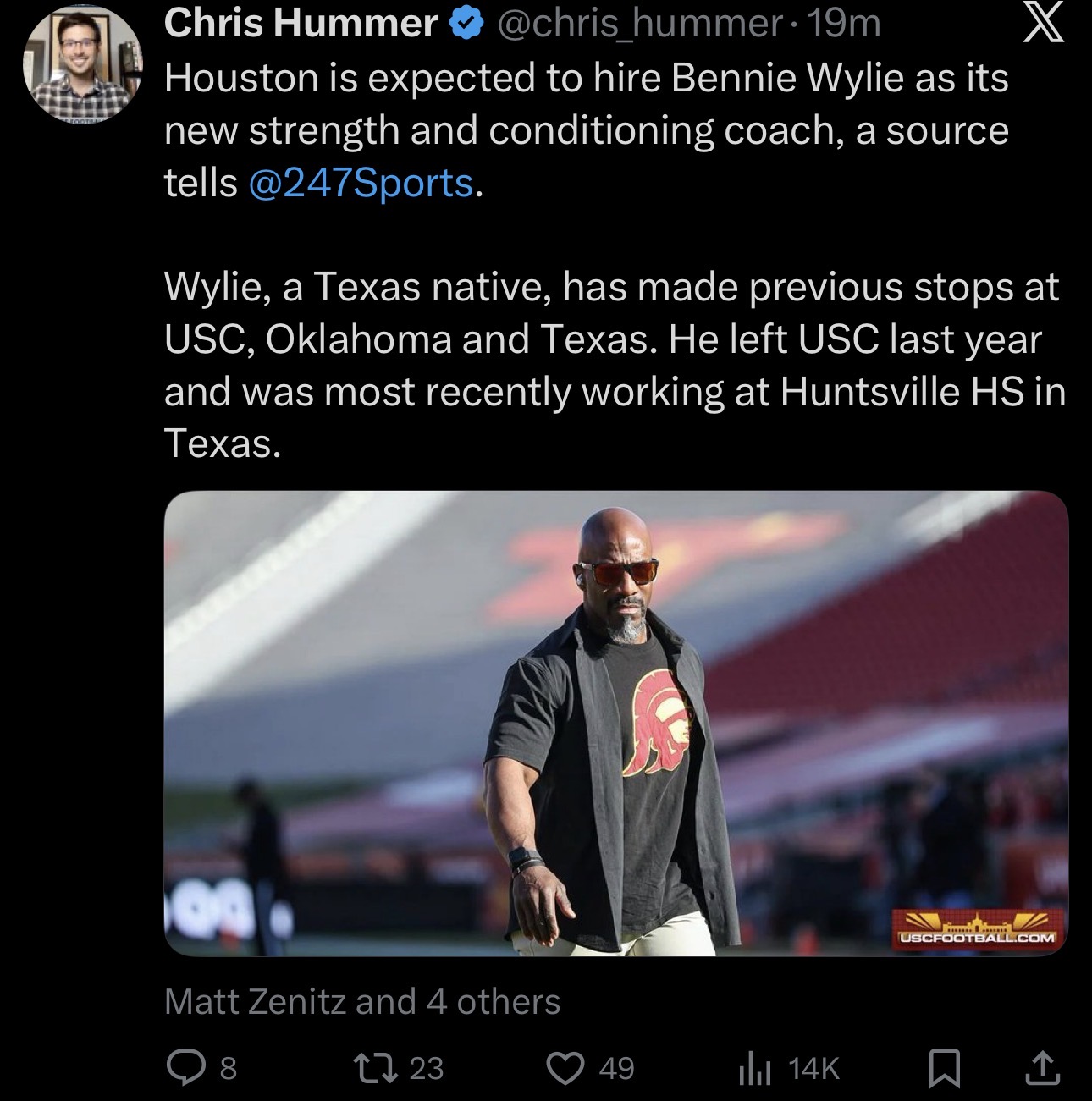
Task: Click the blue verified badge
Action: pos(463,24)
